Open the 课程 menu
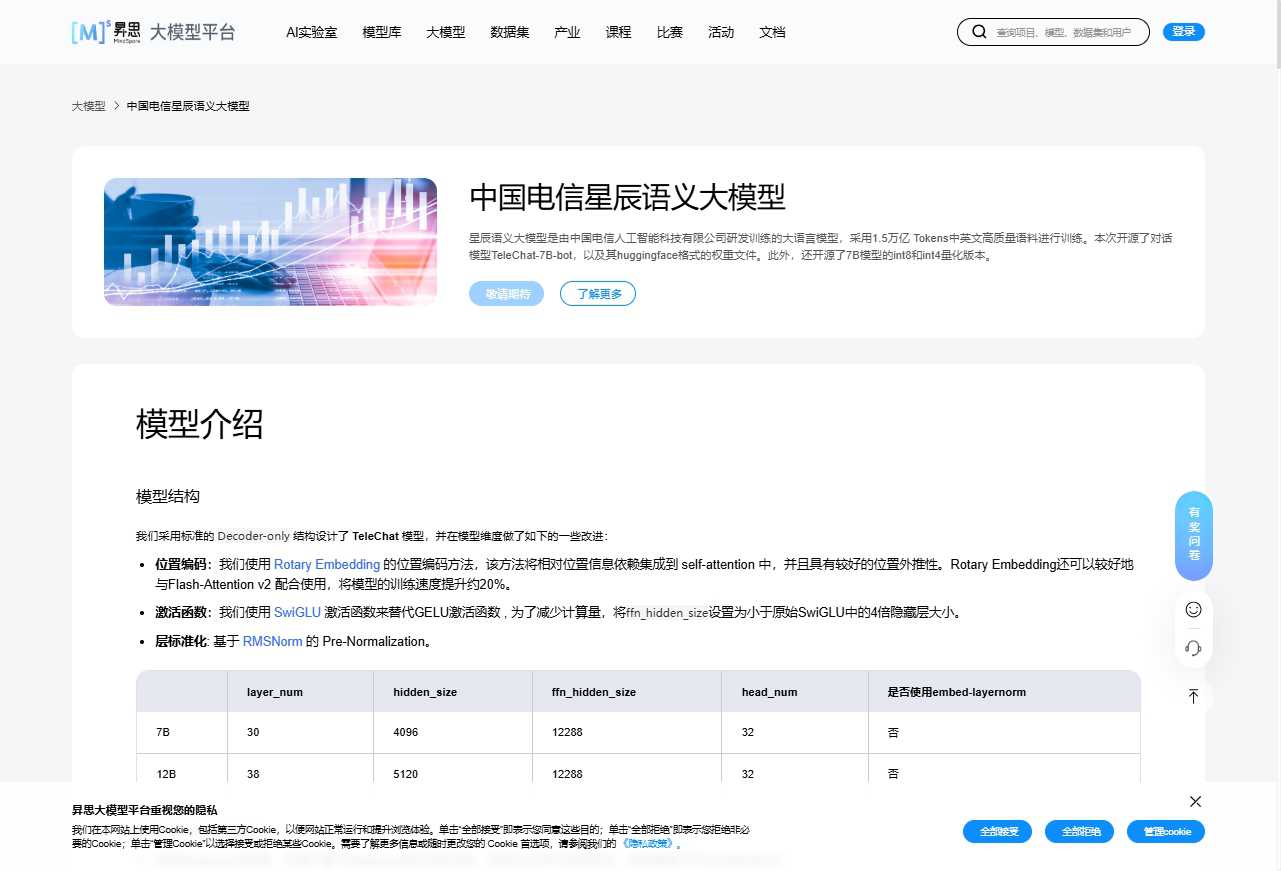The width and height of the screenshot is (1281, 871). 619,32
